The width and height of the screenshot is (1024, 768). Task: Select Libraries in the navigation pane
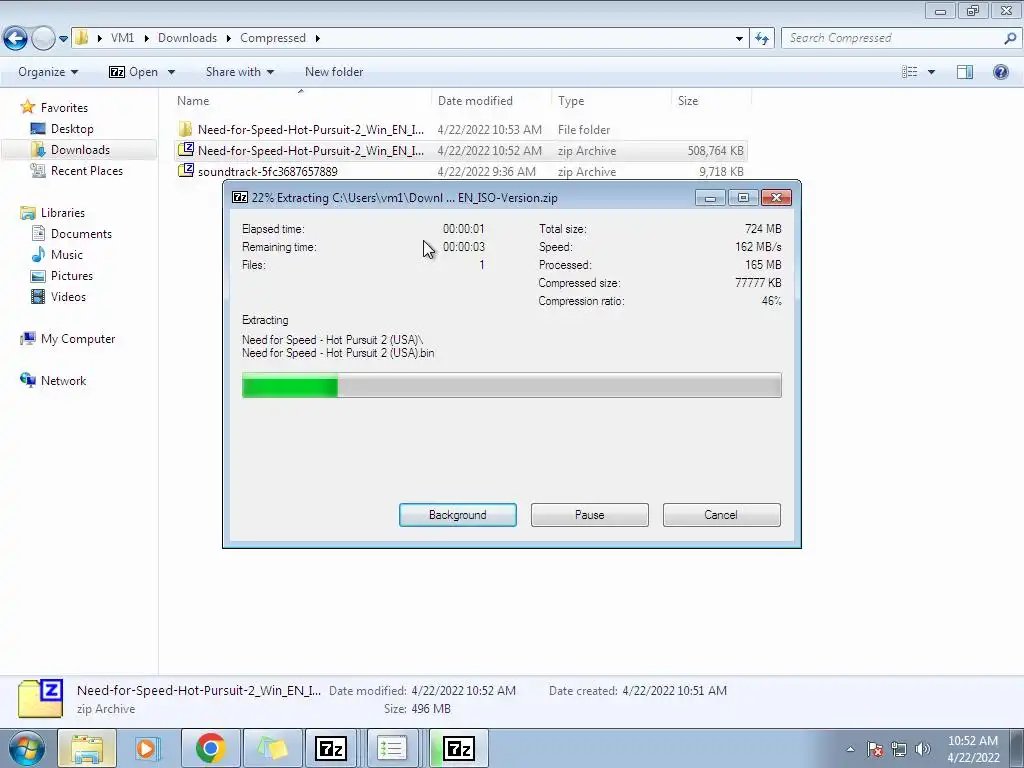(x=63, y=213)
